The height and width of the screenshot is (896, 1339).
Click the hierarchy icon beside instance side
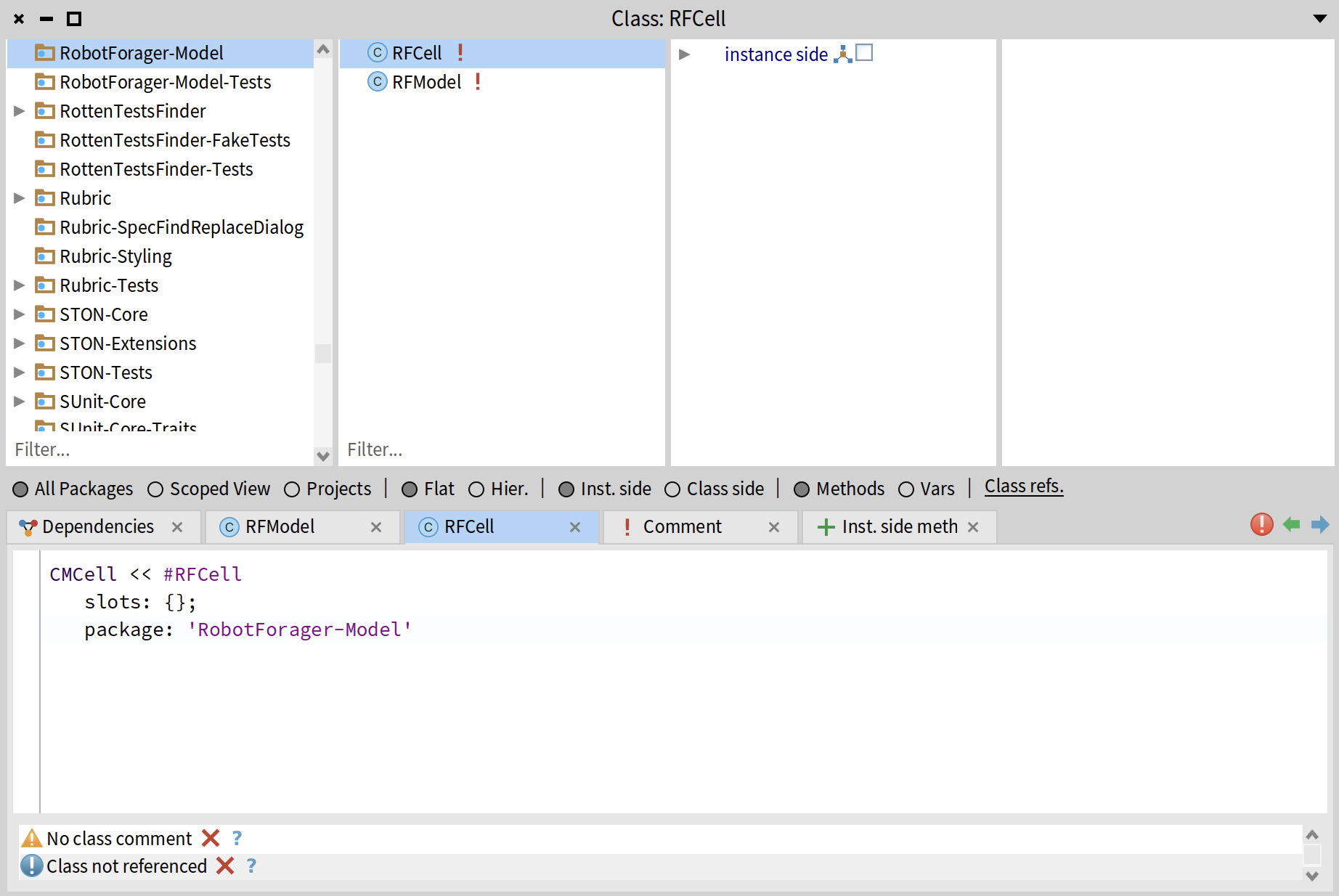(x=842, y=54)
